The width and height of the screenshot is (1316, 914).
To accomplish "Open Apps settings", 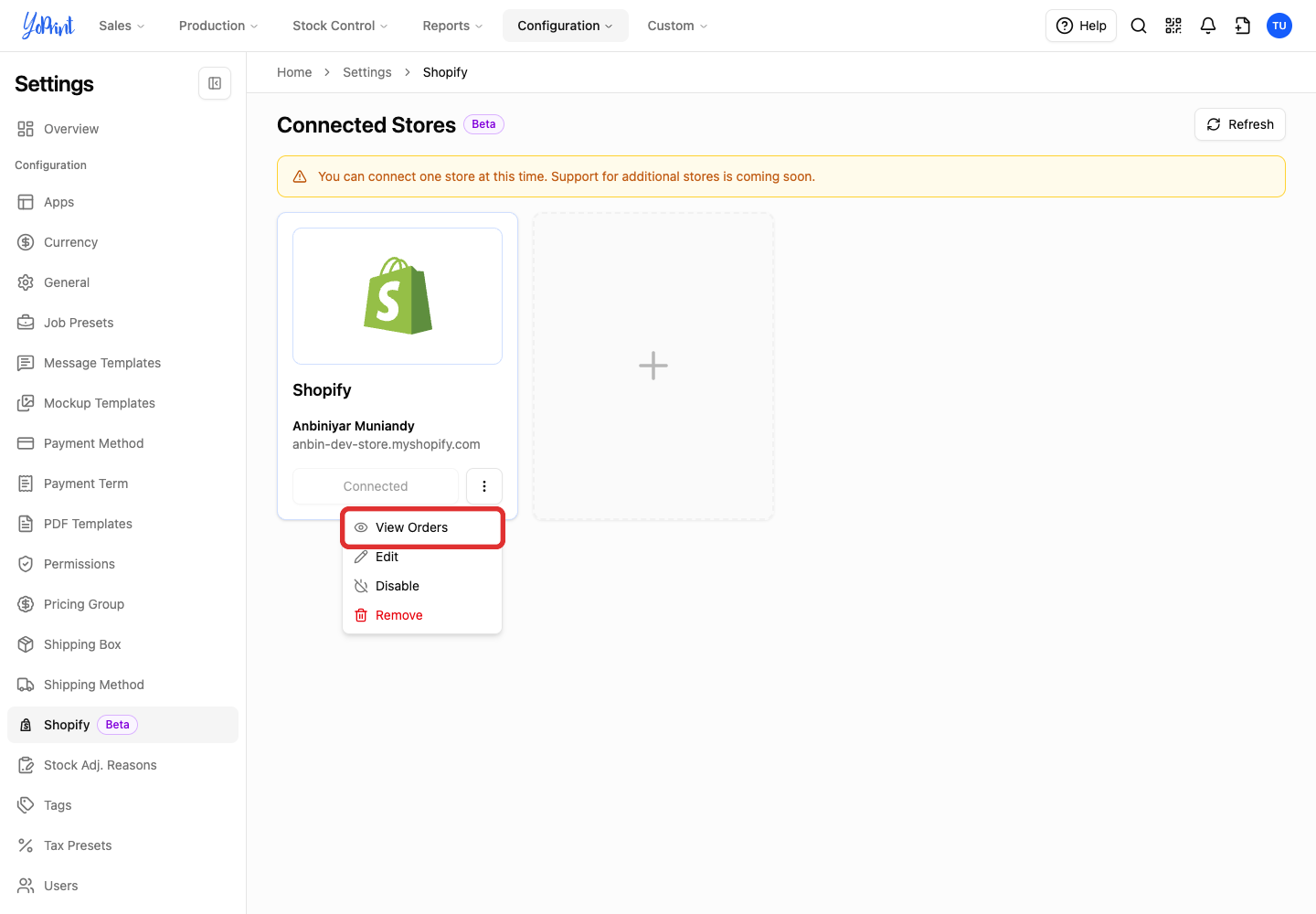I will pos(122,202).
